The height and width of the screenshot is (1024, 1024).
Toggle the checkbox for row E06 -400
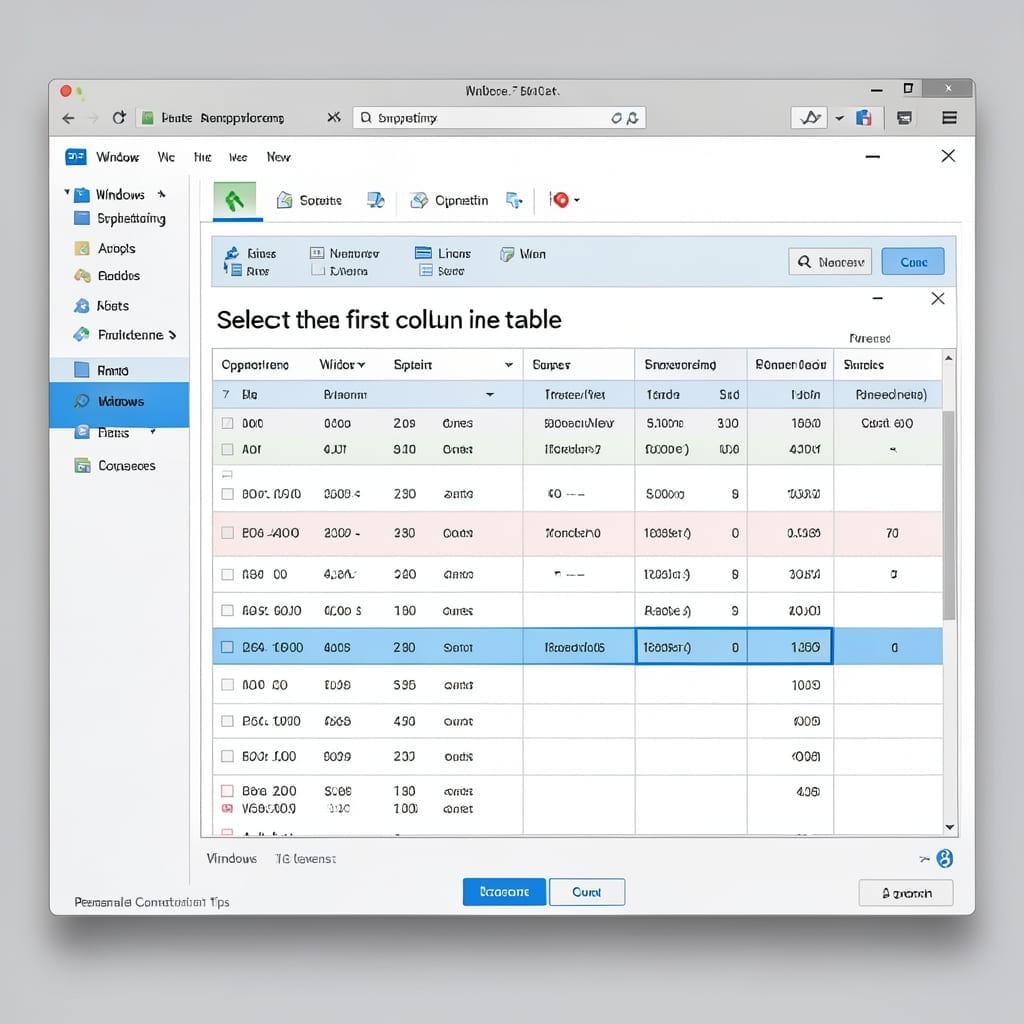[x=227, y=533]
